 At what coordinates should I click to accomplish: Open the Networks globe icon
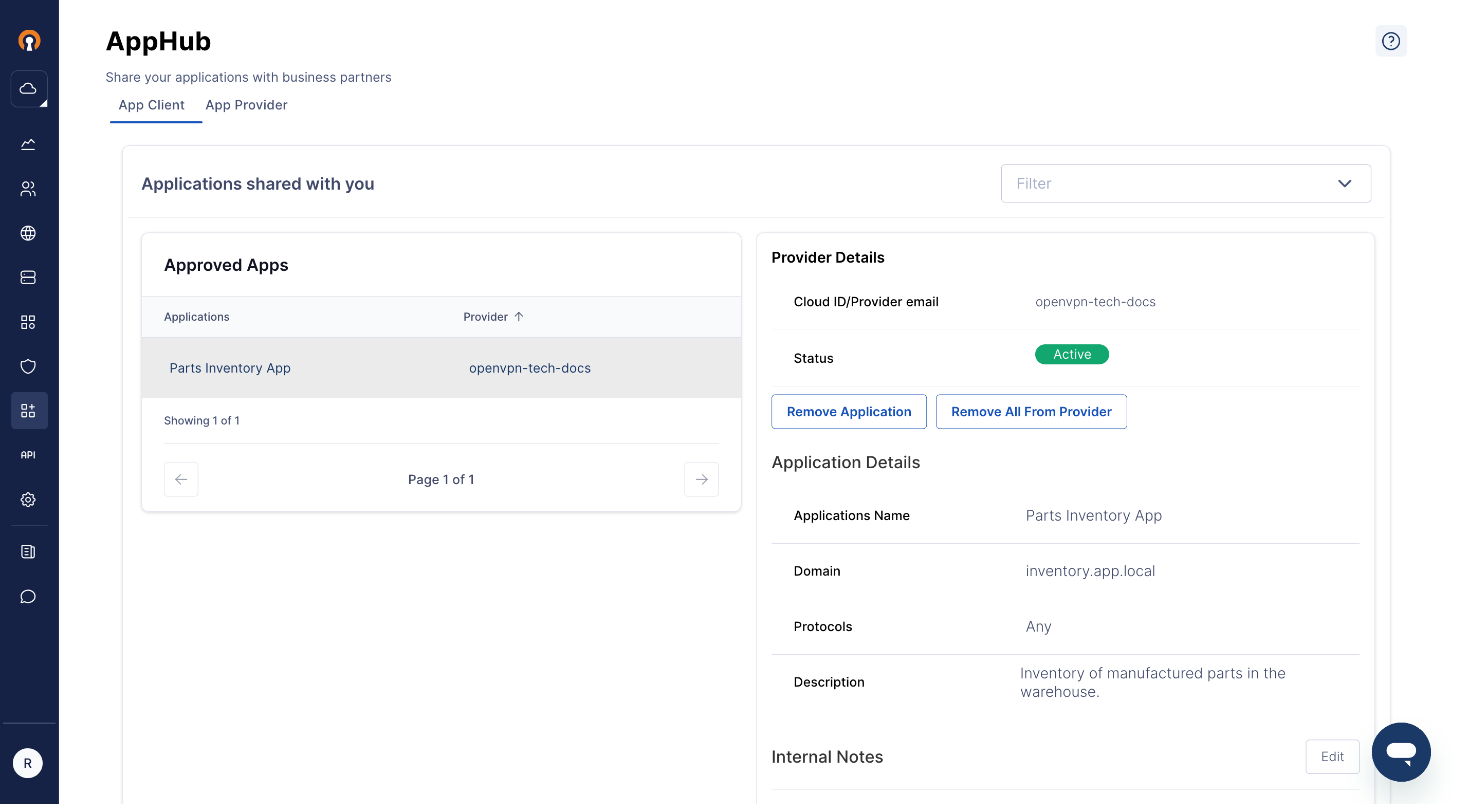28,234
